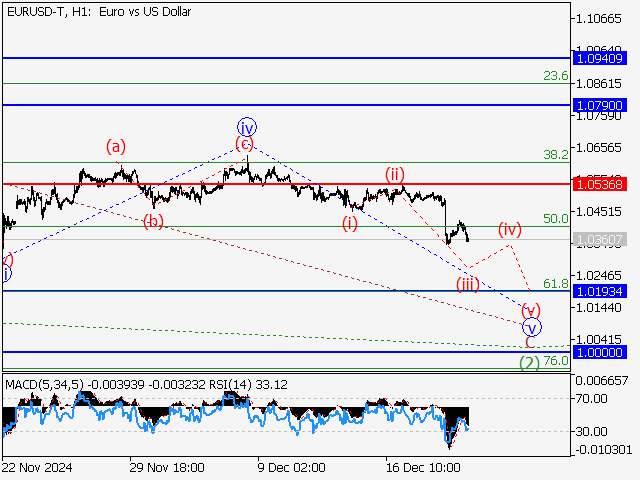The height and width of the screenshot is (480, 640).
Task: Select the red (b) wave label
Action: 153,220
